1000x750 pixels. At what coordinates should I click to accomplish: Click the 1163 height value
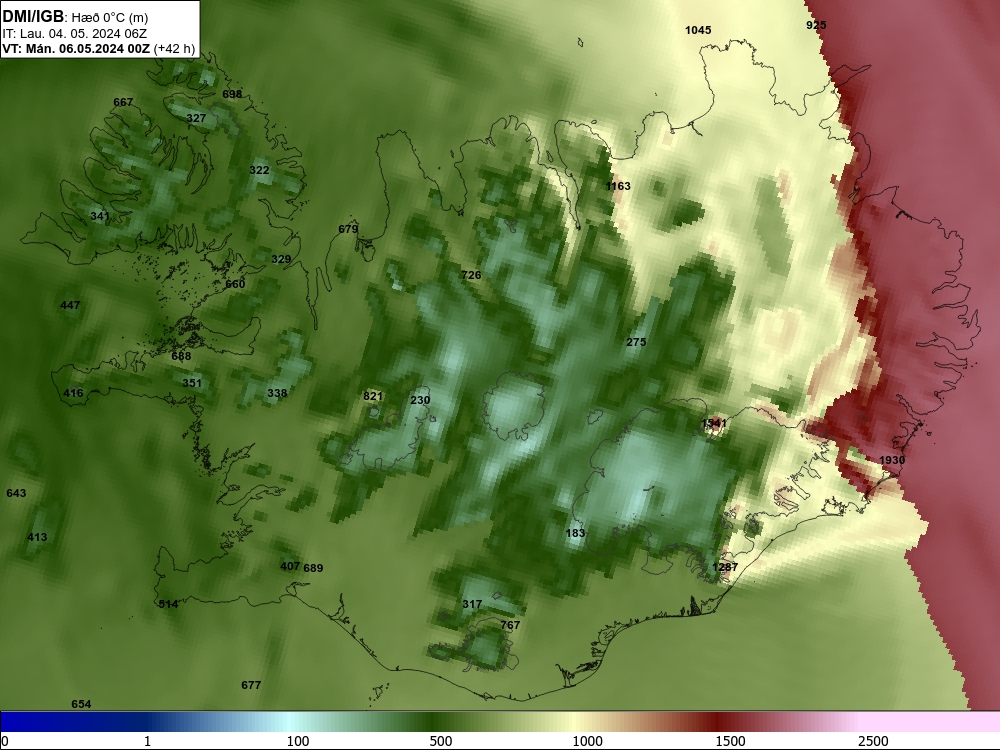click(x=618, y=186)
